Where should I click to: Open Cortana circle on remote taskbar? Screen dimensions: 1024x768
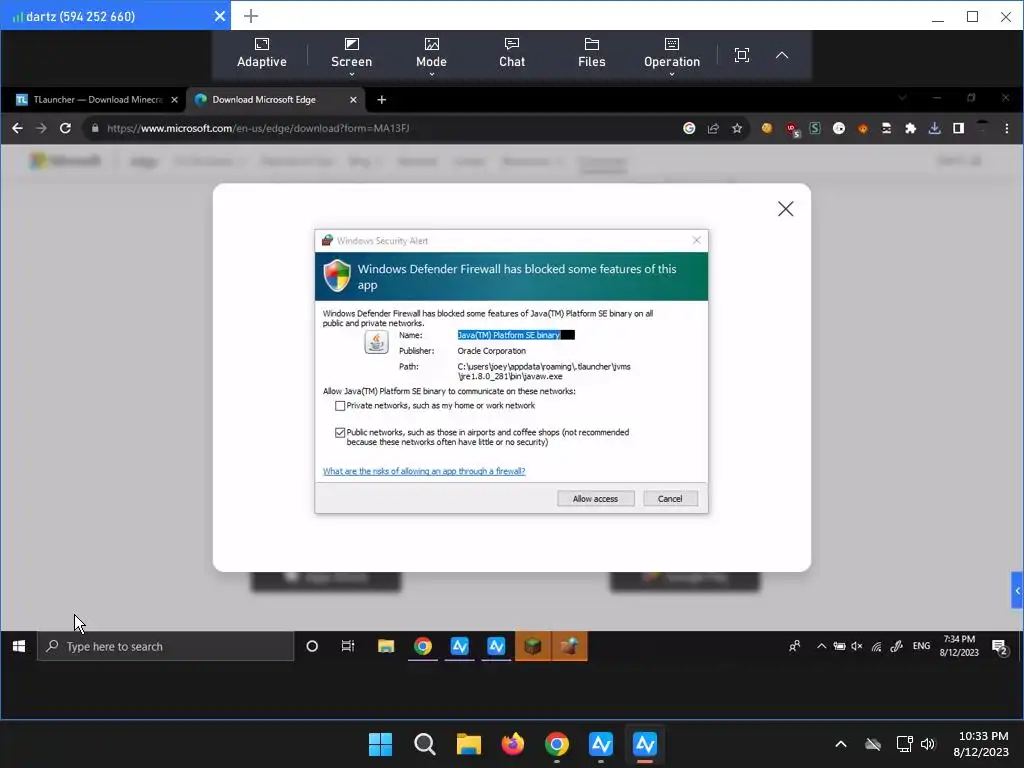(312, 646)
